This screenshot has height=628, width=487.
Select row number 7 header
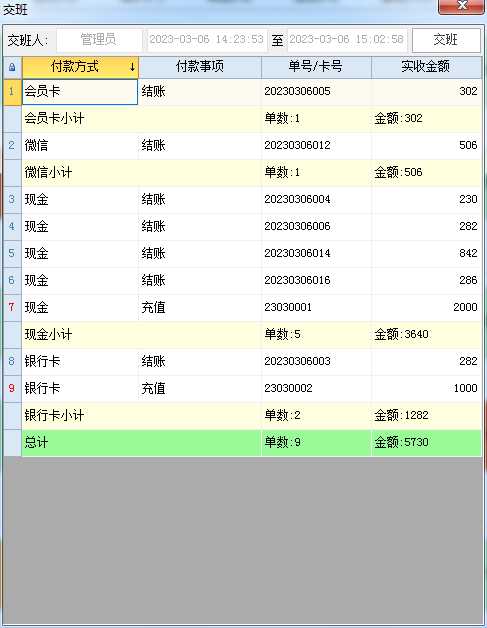coord(12,308)
